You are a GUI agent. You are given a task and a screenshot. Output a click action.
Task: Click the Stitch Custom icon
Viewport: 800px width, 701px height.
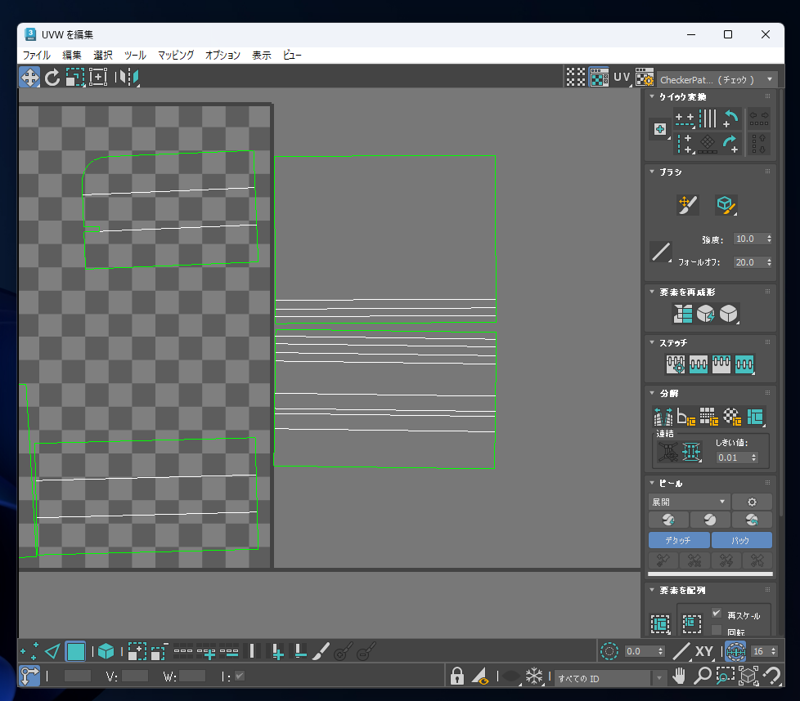744,364
